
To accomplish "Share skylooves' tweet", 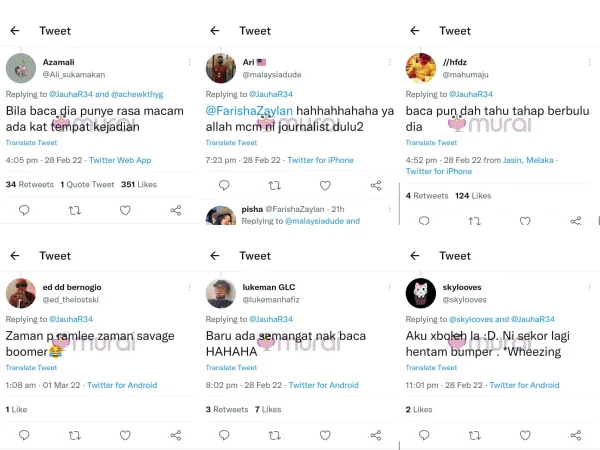I will (x=576, y=435).
